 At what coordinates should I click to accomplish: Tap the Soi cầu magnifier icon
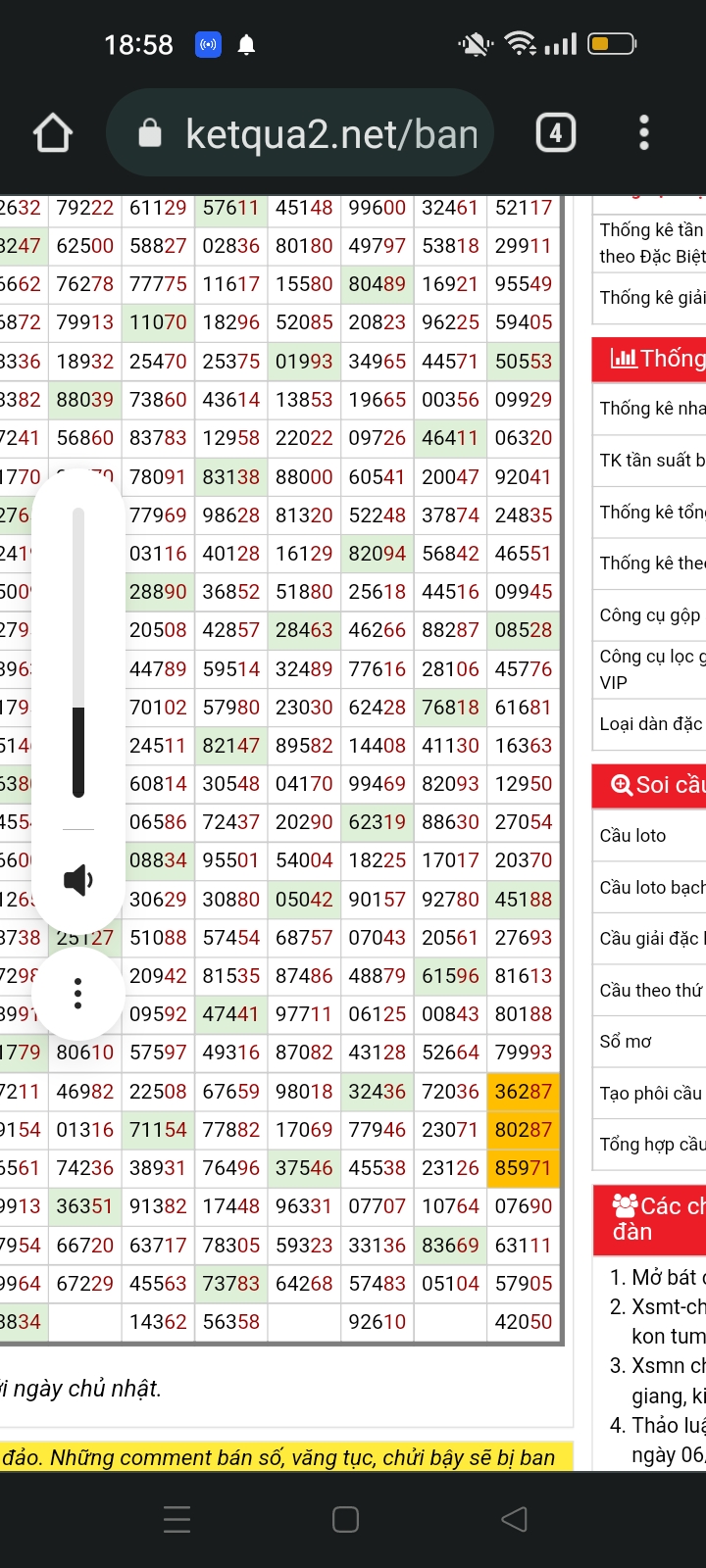click(621, 785)
